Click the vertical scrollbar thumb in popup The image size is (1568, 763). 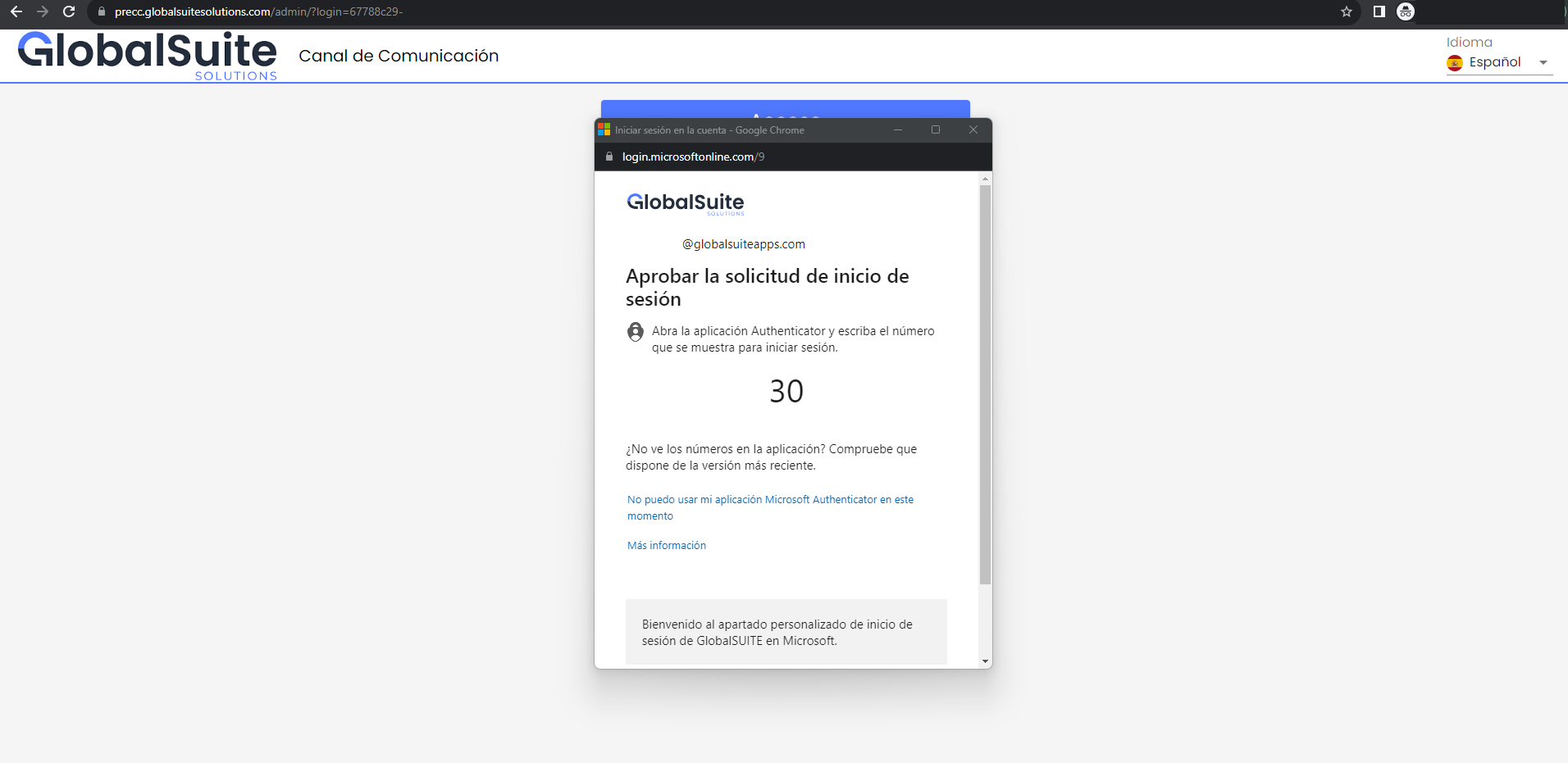(985, 384)
